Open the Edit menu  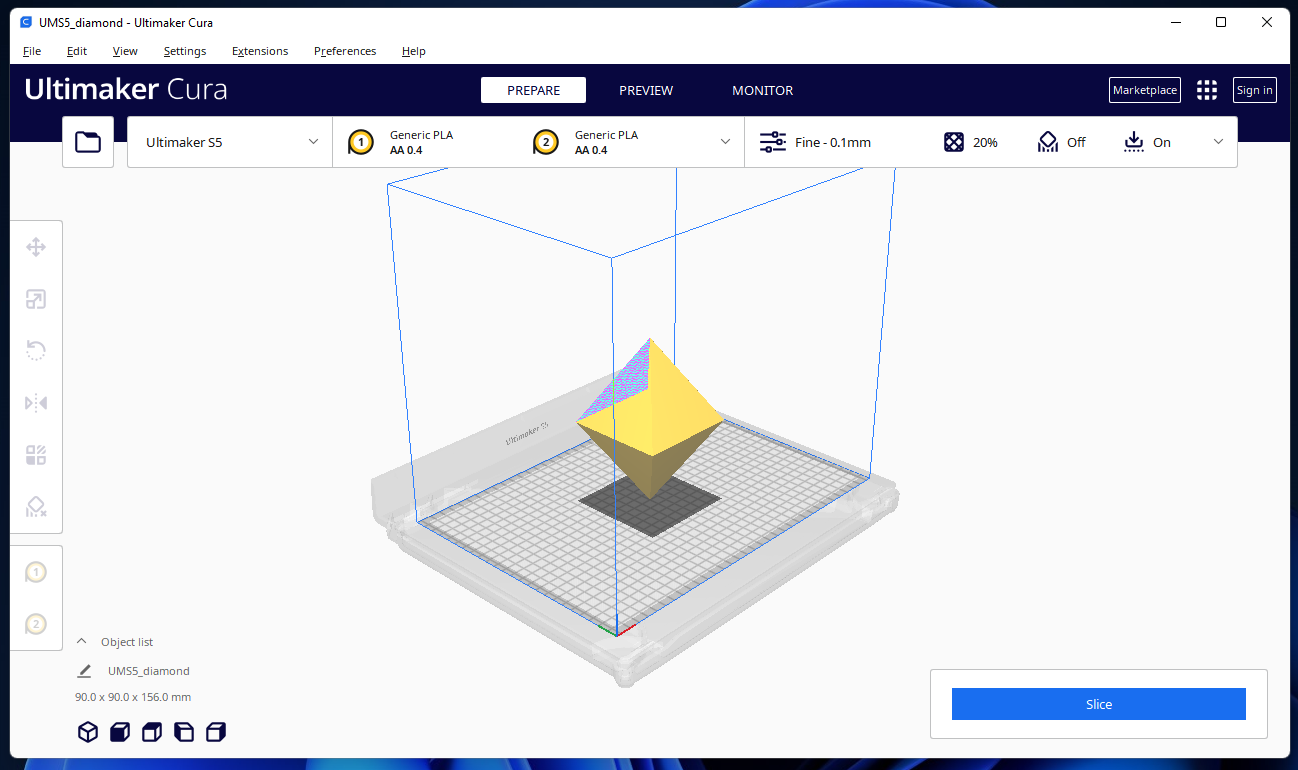coord(77,51)
